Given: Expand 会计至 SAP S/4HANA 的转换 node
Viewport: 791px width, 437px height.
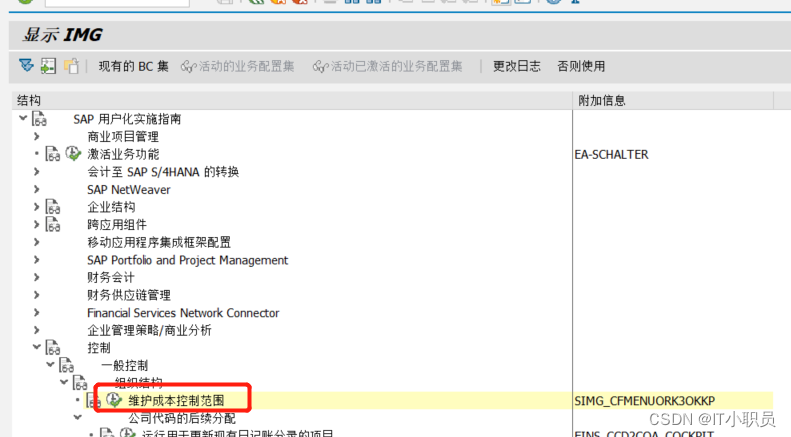Looking at the screenshot, I should pos(36,172).
